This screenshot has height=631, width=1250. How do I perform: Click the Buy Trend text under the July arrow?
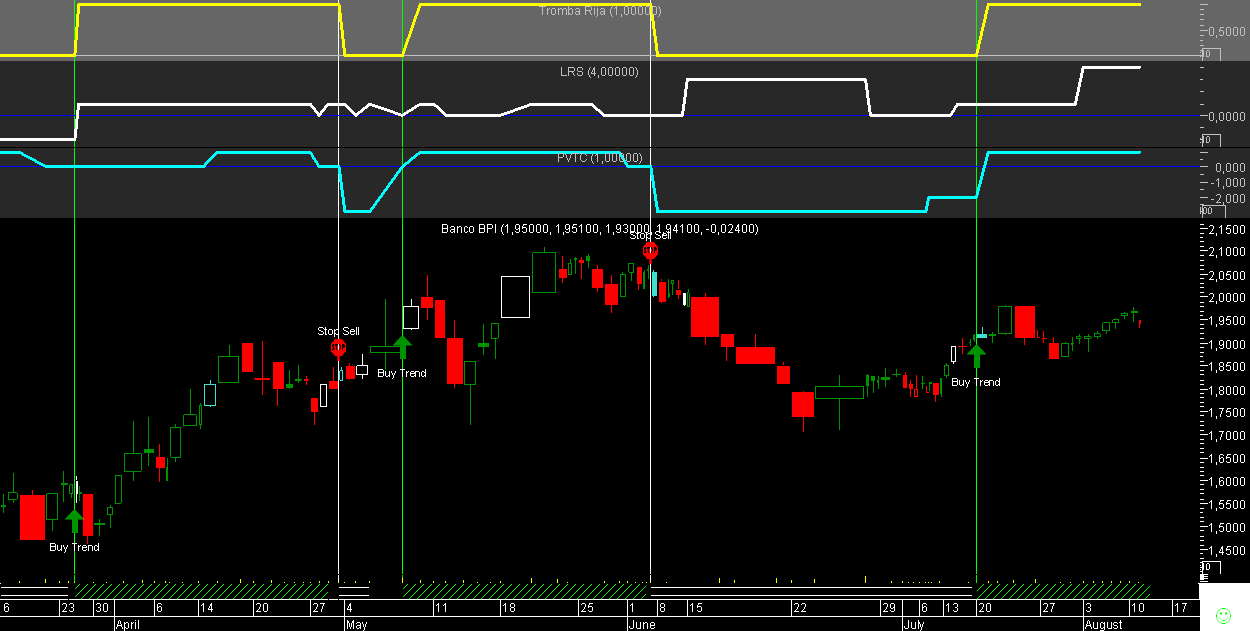(976, 382)
